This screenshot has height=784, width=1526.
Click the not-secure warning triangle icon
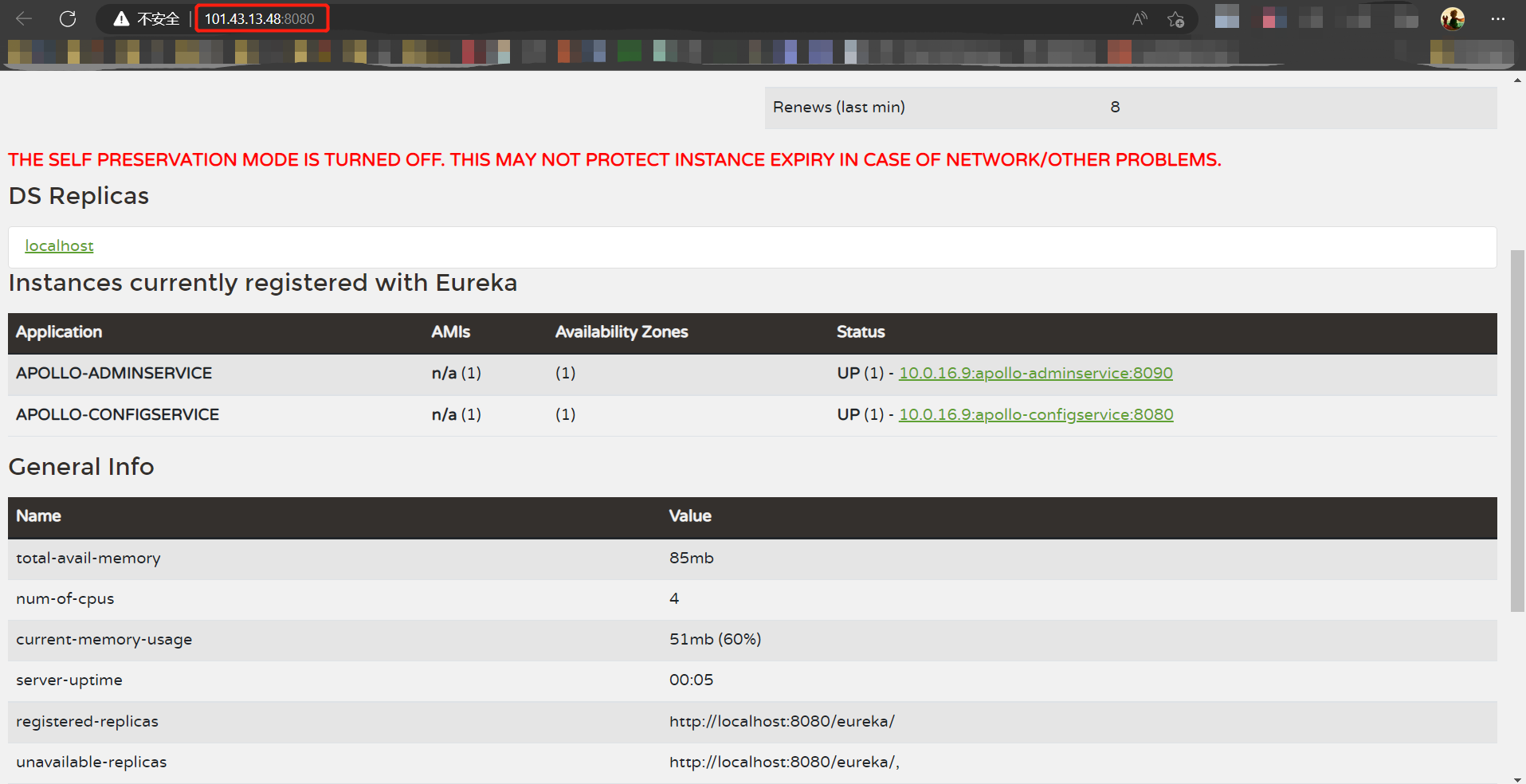pyautogui.click(x=121, y=19)
